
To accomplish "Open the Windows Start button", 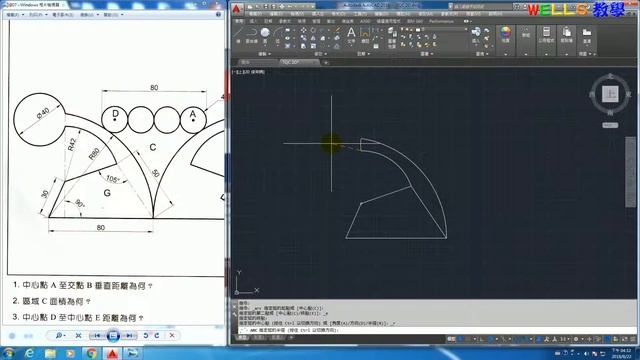I will click(8, 353).
